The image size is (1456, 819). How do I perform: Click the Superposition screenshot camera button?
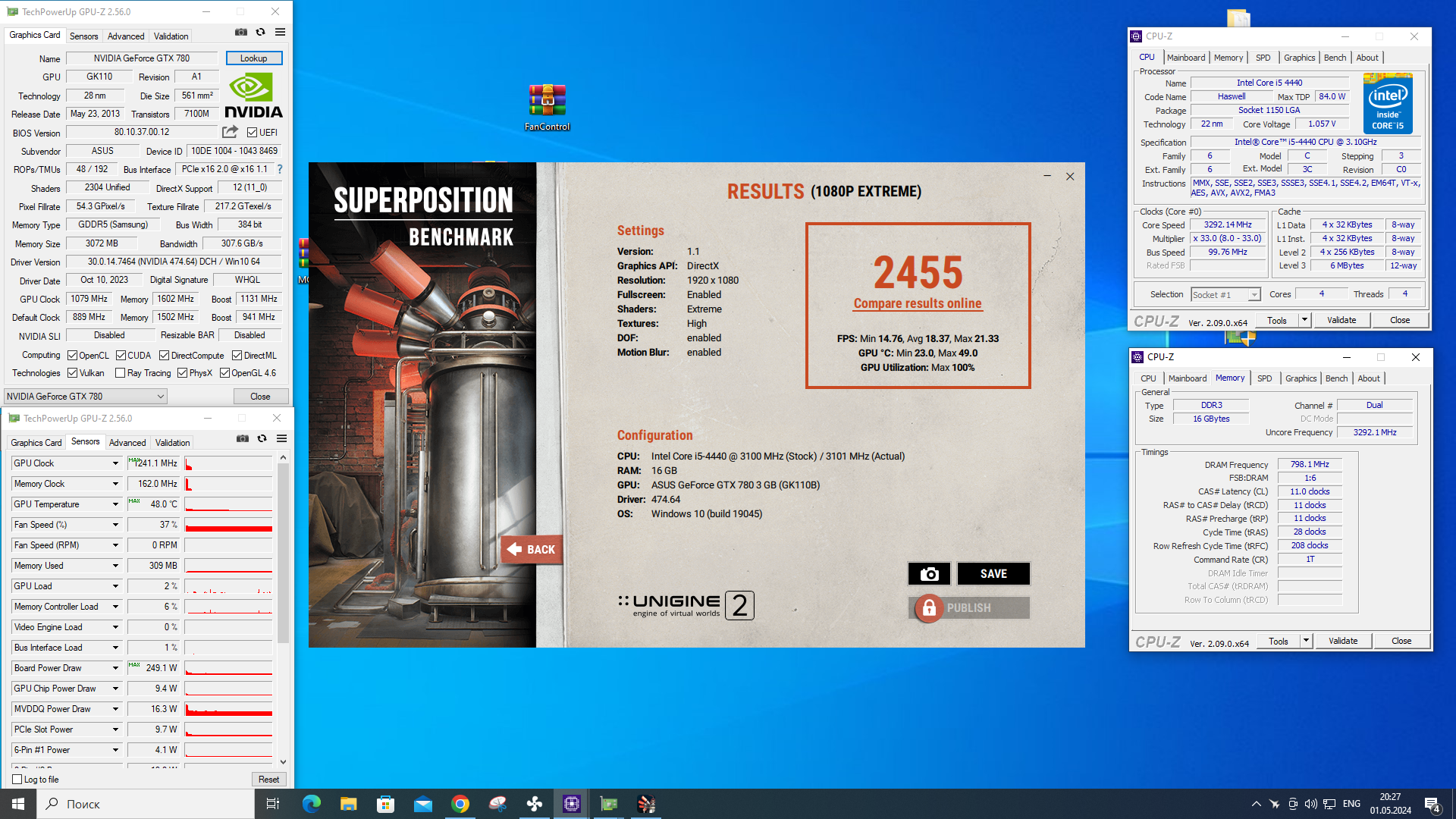coord(929,574)
